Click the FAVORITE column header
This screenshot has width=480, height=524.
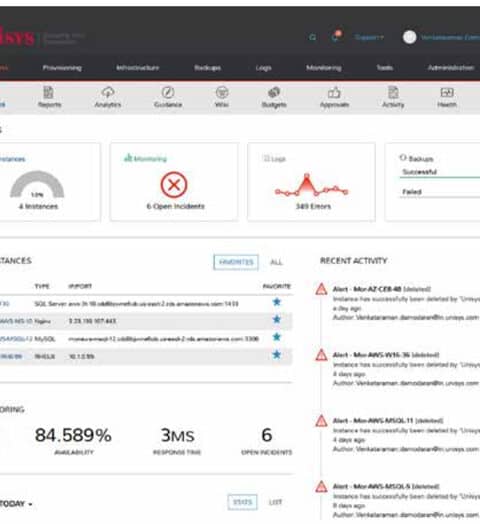(276, 286)
